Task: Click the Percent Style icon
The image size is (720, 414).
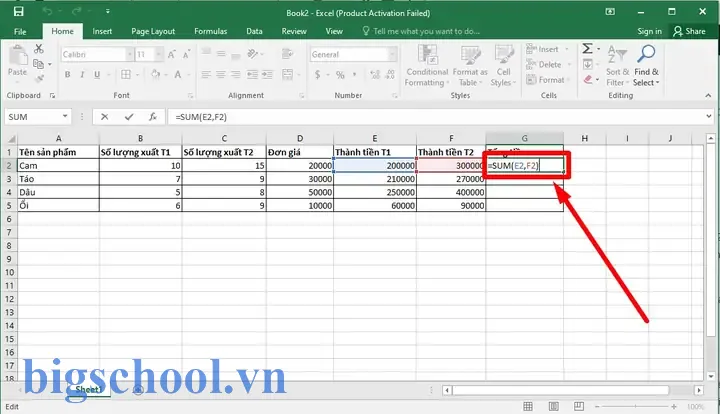Action: pos(340,75)
